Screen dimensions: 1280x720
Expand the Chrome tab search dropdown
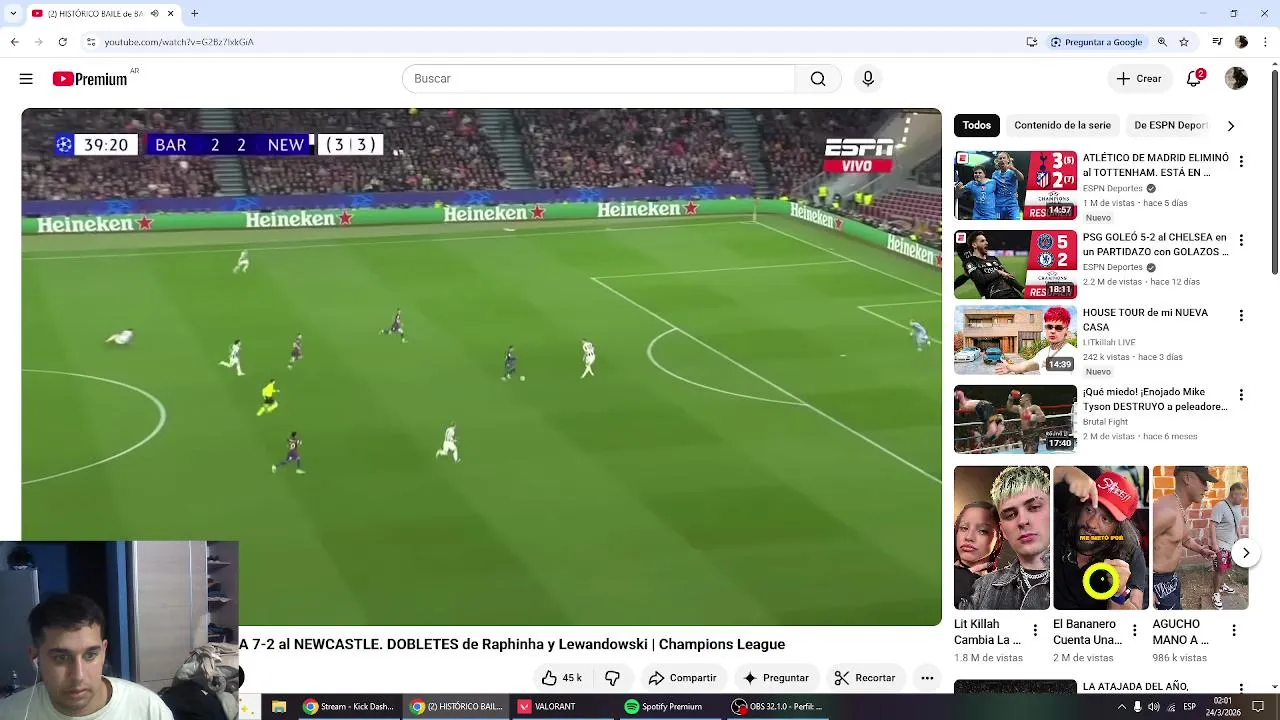pos(13,14)
